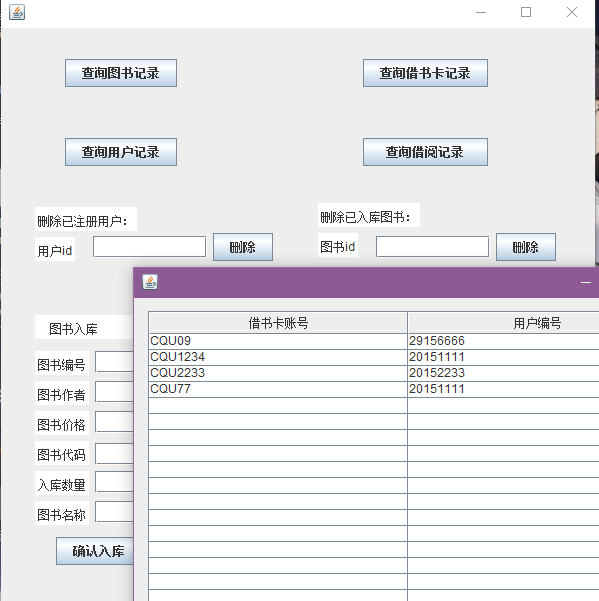This screenshot has width=599, height=601.
Task: Click Java icon in main window title bar
Action: [x=17, y=12]
